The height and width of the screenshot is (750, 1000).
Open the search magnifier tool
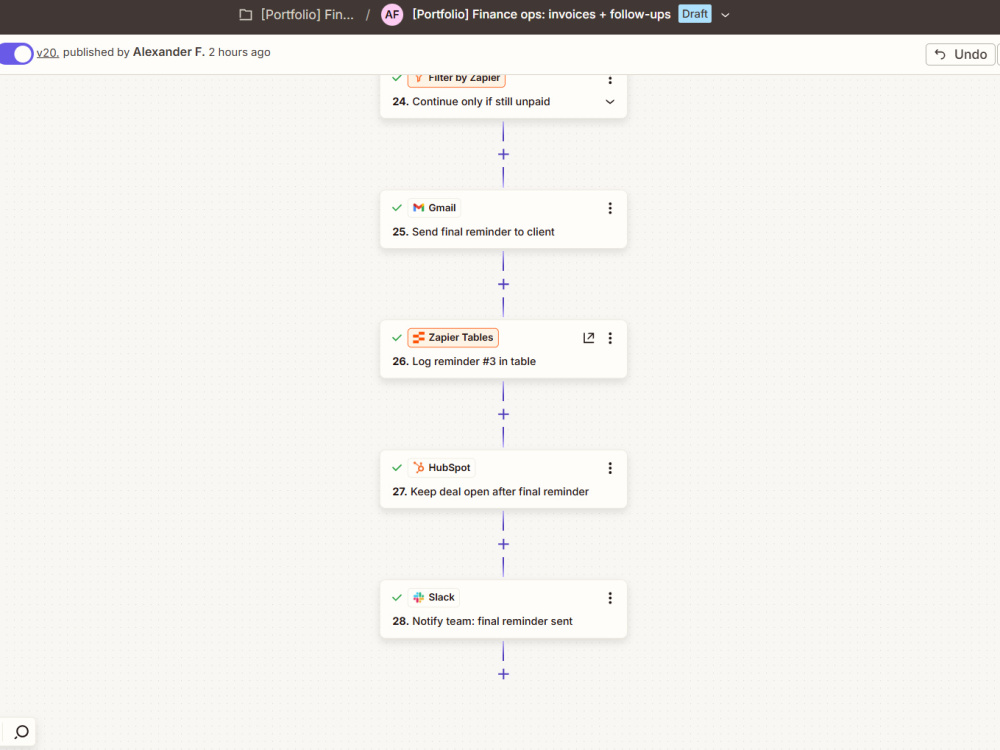(x=22, y=732)
